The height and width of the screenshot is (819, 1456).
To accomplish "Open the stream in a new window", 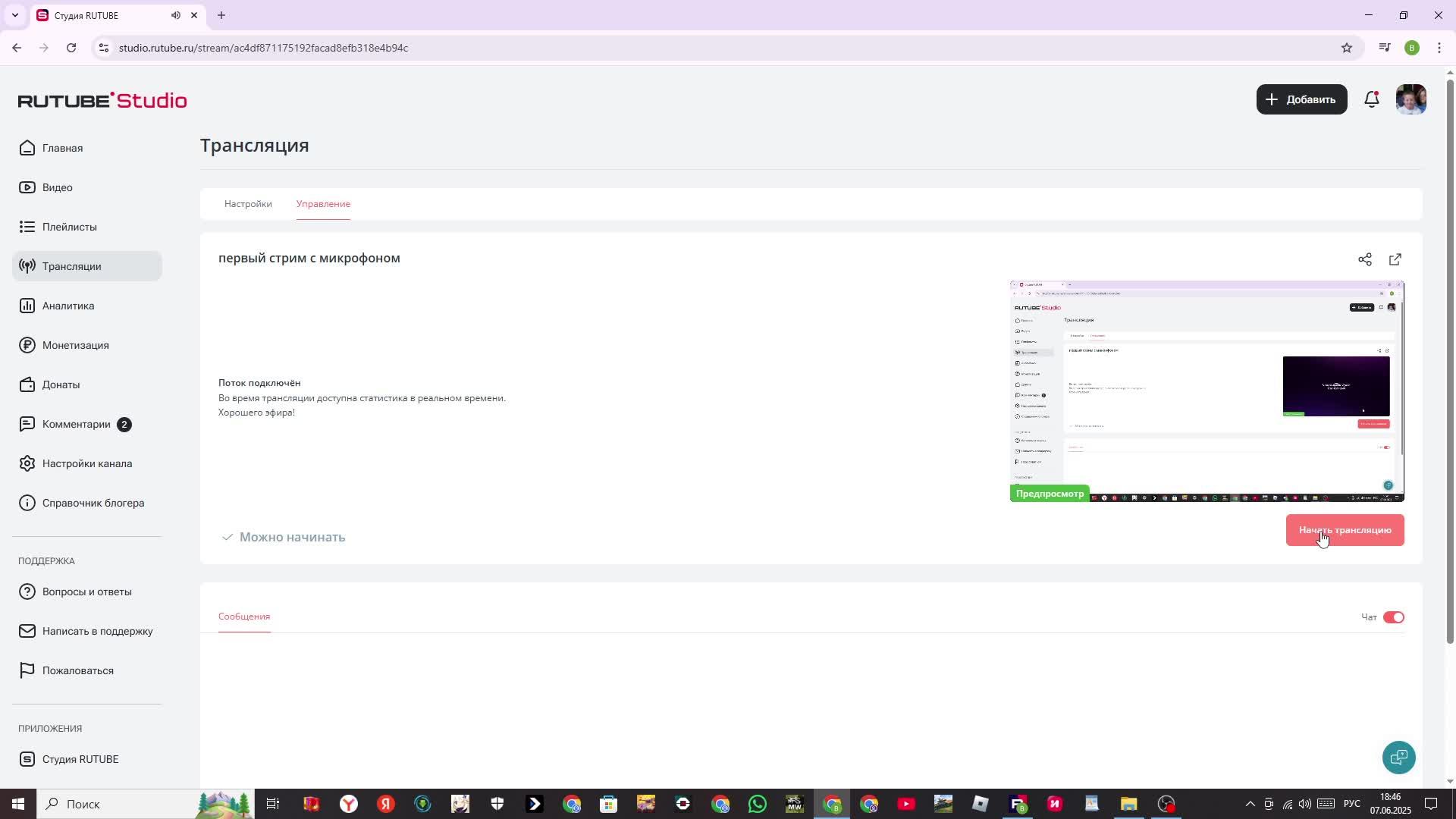I will pos(1395,259).
